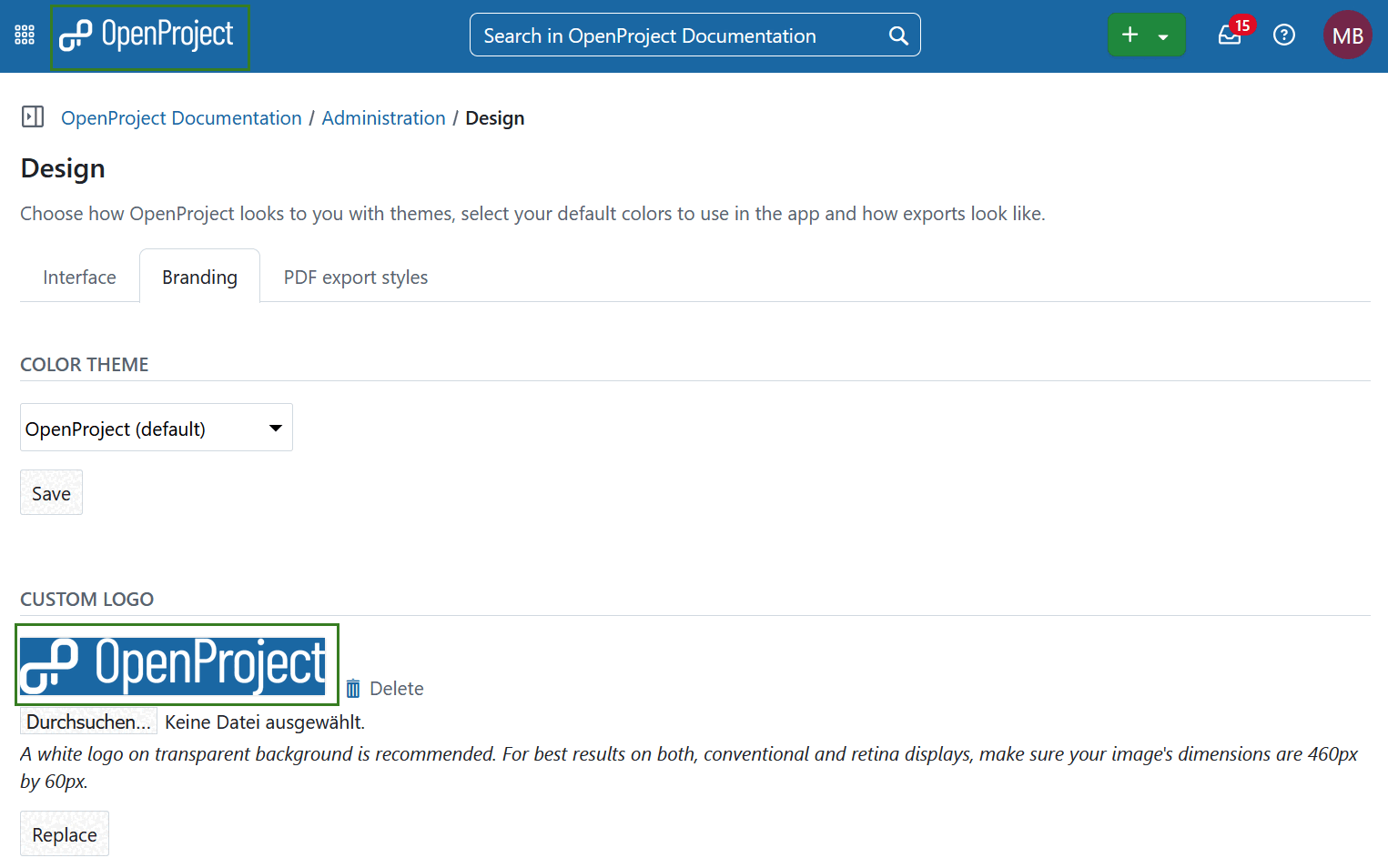Open the color theme selector

(156, 427)
